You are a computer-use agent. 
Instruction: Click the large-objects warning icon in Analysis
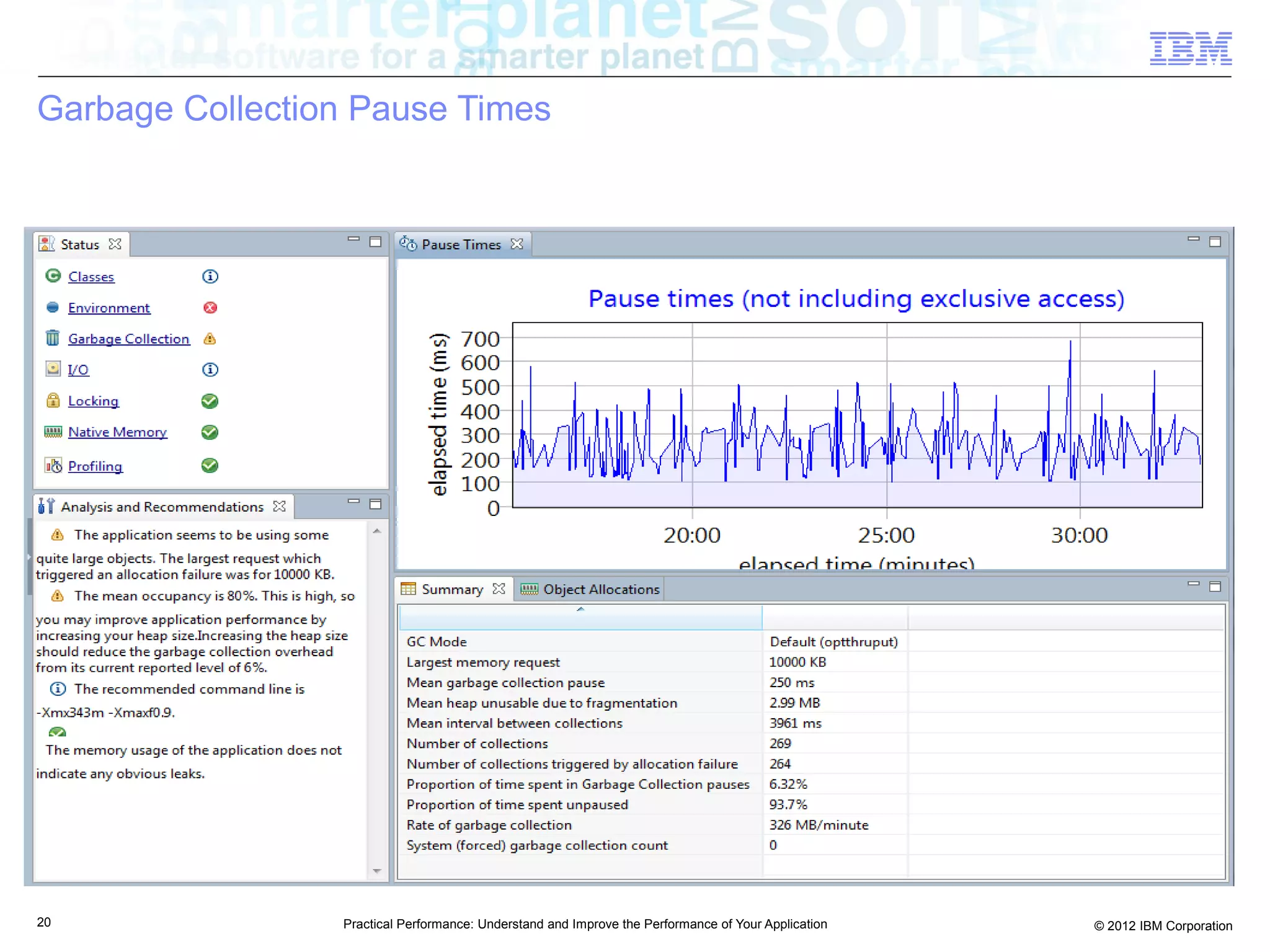coord(58,535)
